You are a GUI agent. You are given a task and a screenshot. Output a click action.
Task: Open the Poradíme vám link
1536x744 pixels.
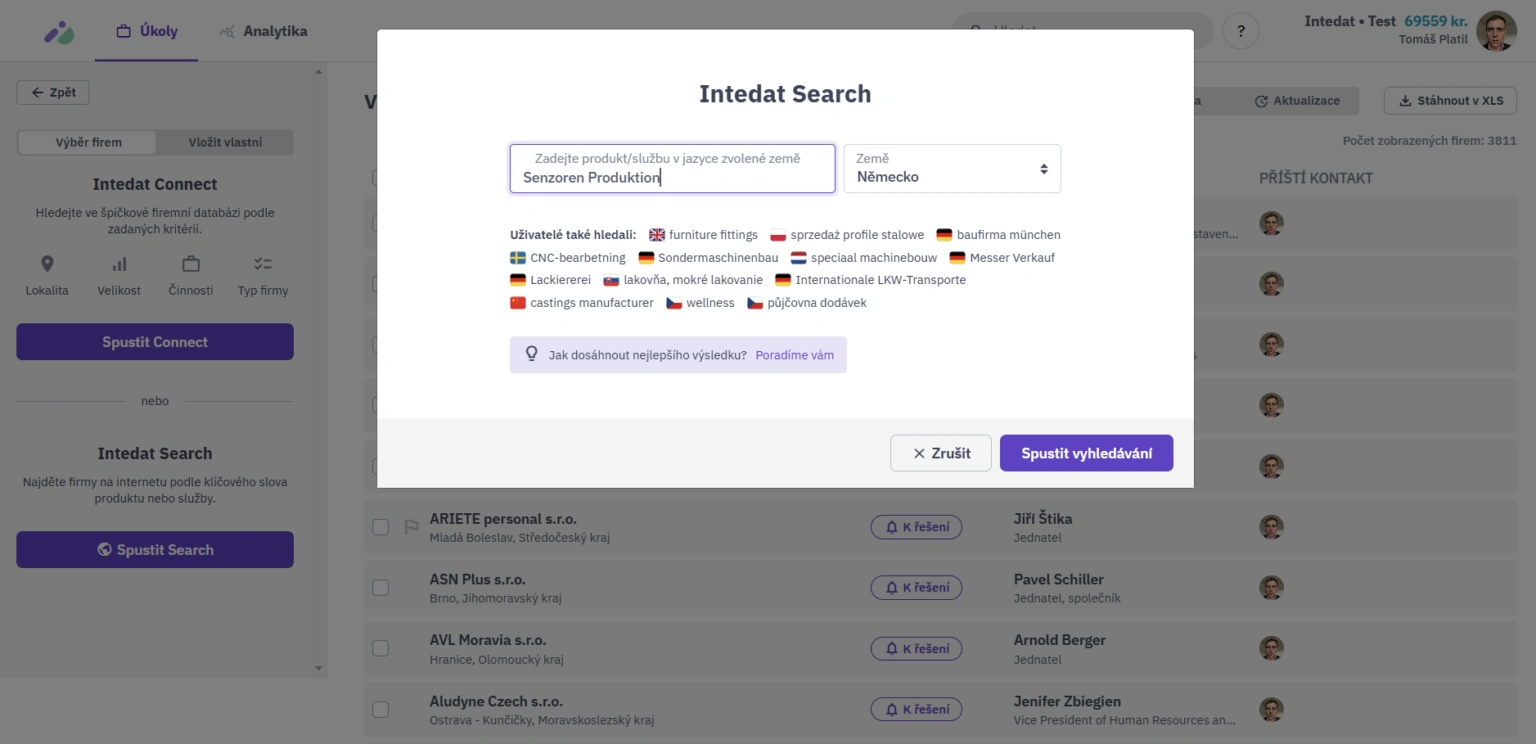(x=794, y=355)
